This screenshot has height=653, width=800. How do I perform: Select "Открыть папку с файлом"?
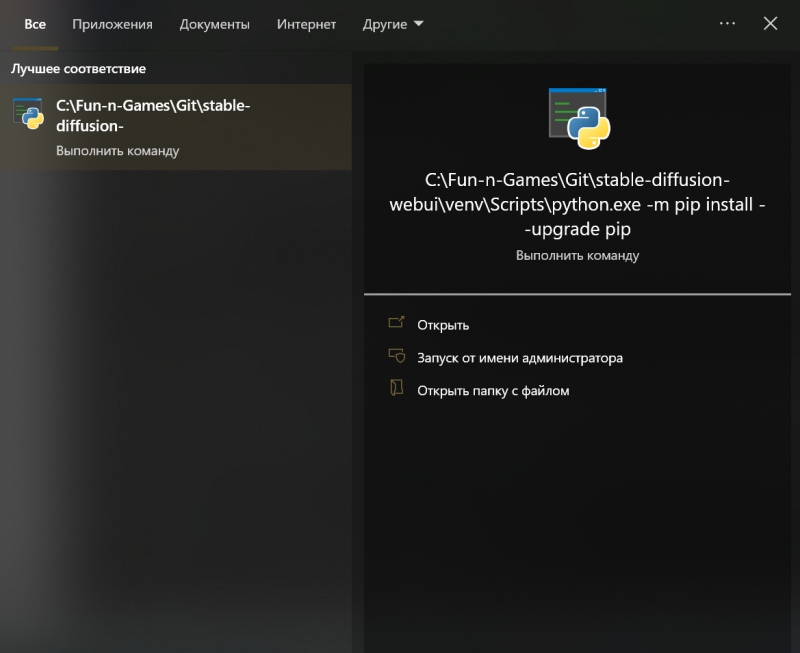pyautogui.click(x=493, y=390)
